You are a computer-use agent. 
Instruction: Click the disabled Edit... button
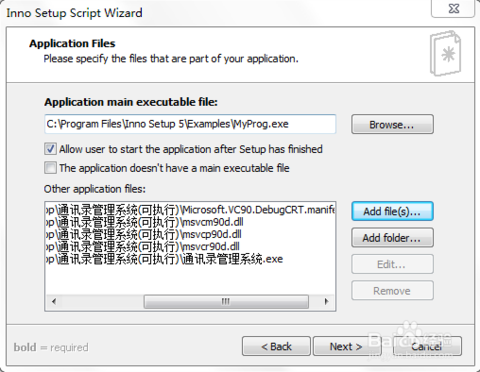pos(392,264)
